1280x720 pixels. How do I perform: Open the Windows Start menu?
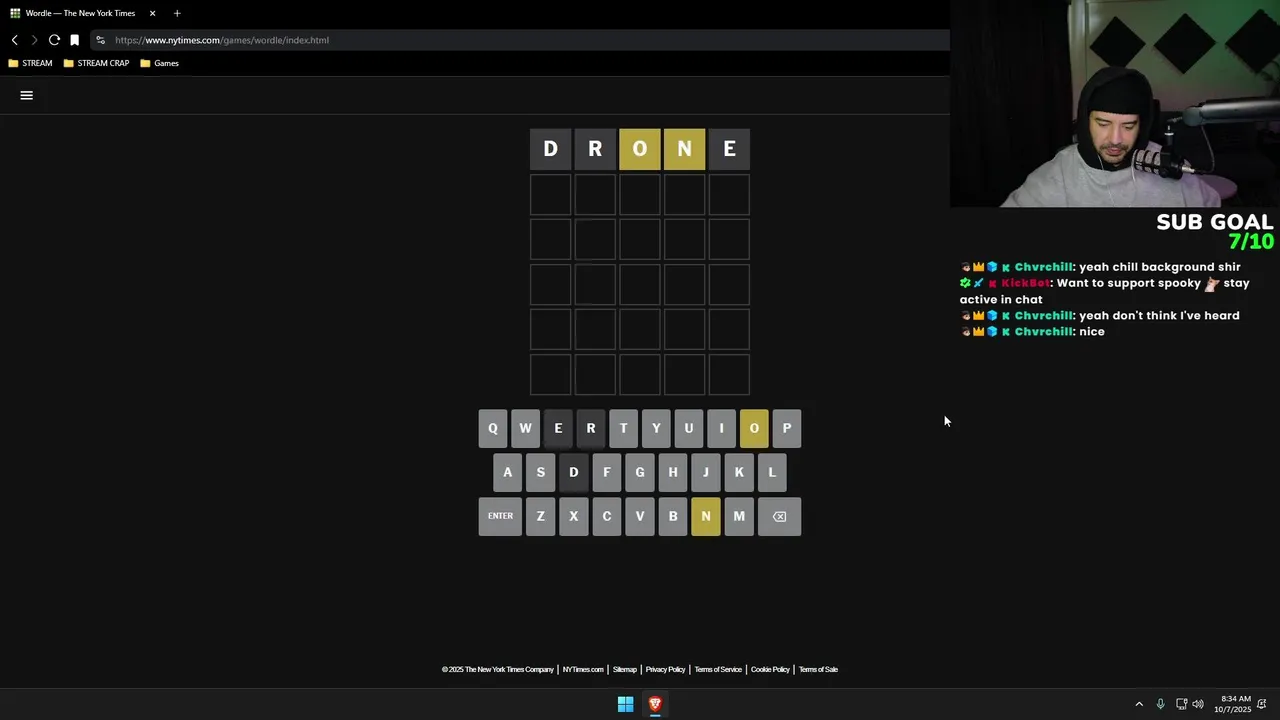[625, 704]
